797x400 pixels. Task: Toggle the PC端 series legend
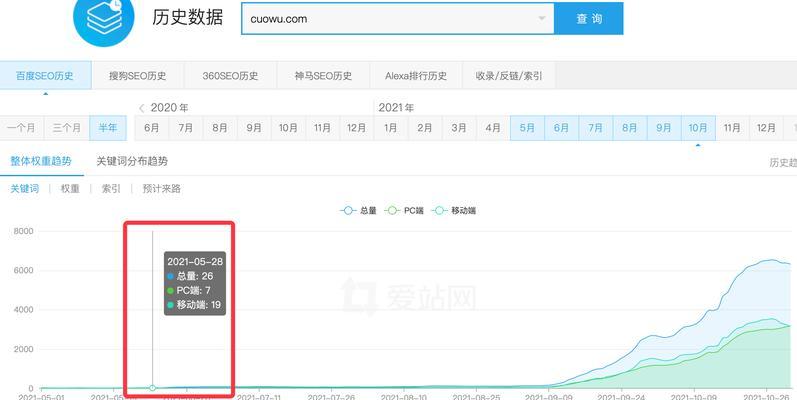coord(404,210)
